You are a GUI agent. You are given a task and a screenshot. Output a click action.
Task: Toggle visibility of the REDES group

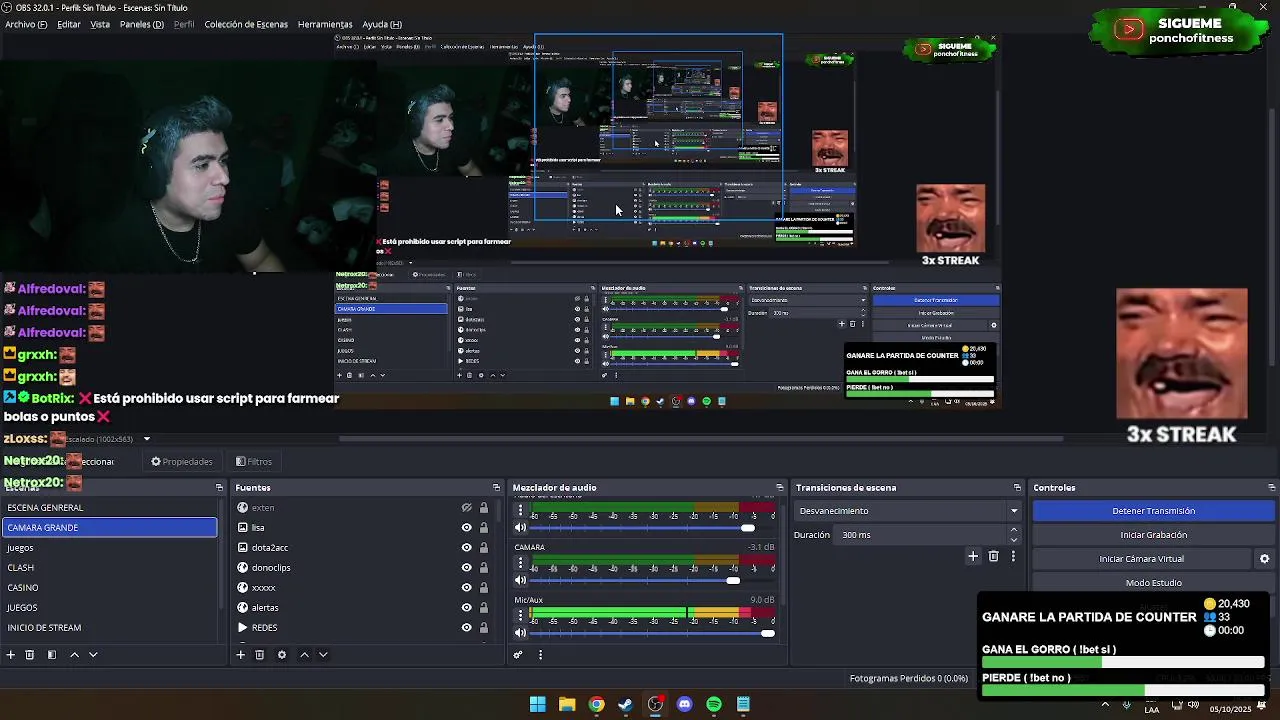coord(466,627)
